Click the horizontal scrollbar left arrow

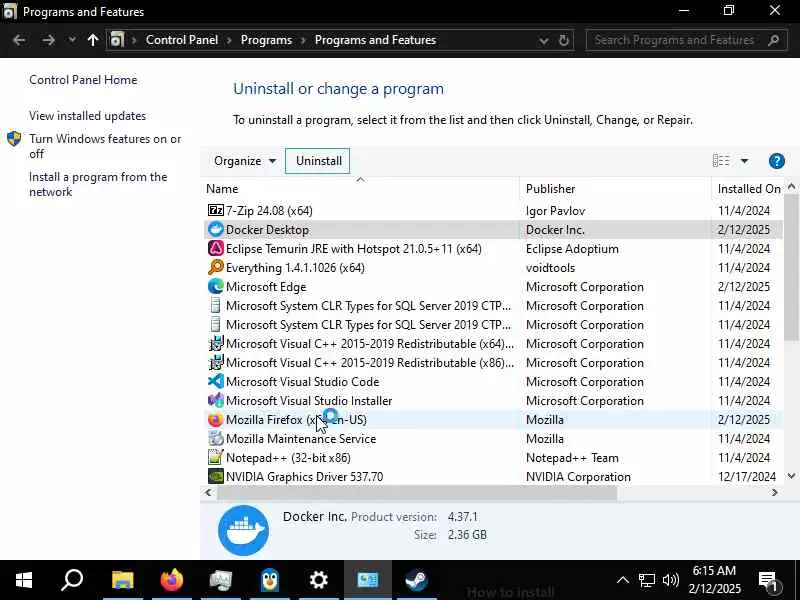tap(208, 492)
